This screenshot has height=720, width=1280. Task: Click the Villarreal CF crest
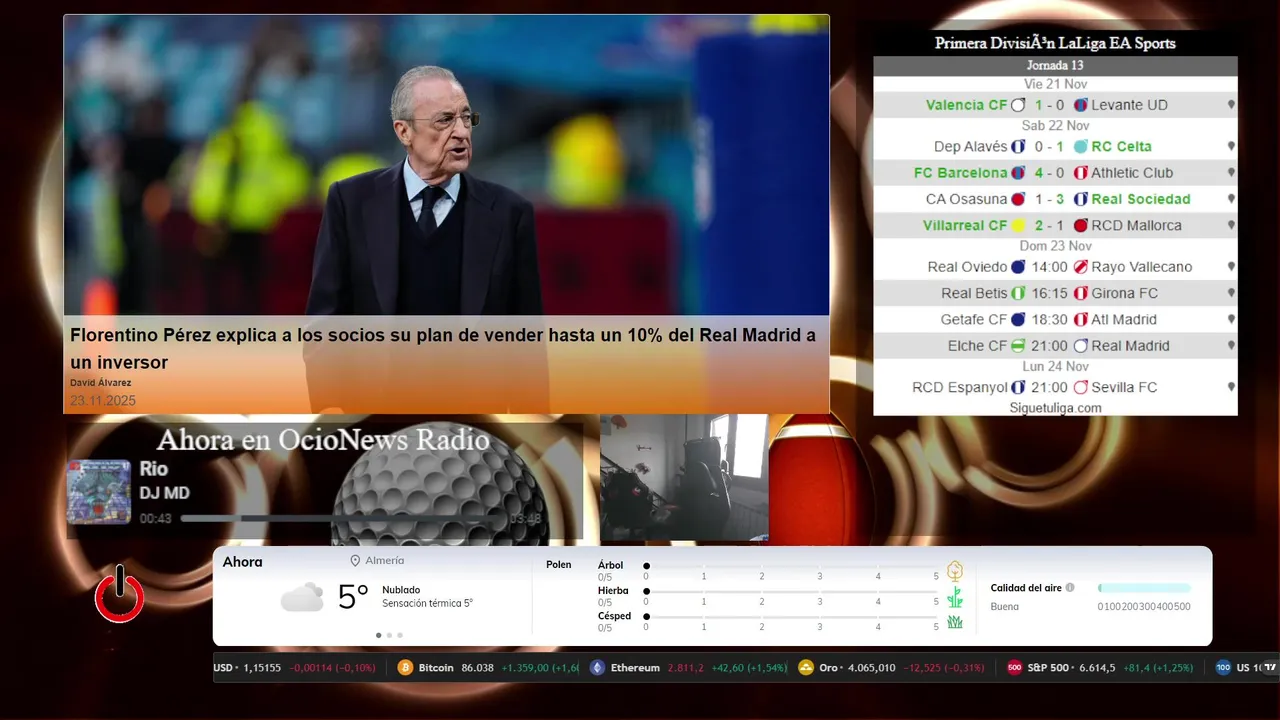click(x=1018, y=226)
